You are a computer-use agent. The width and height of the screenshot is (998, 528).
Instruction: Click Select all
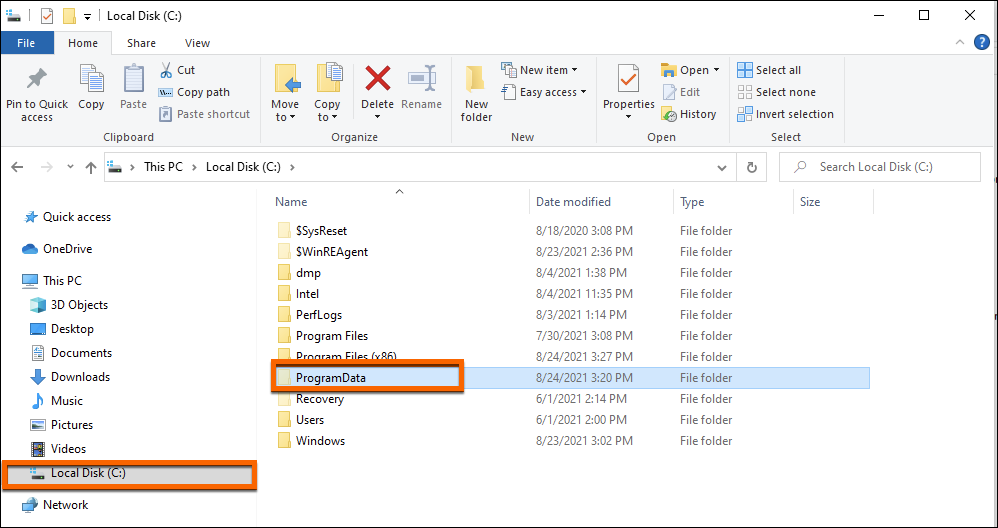[x=769, y=70]
